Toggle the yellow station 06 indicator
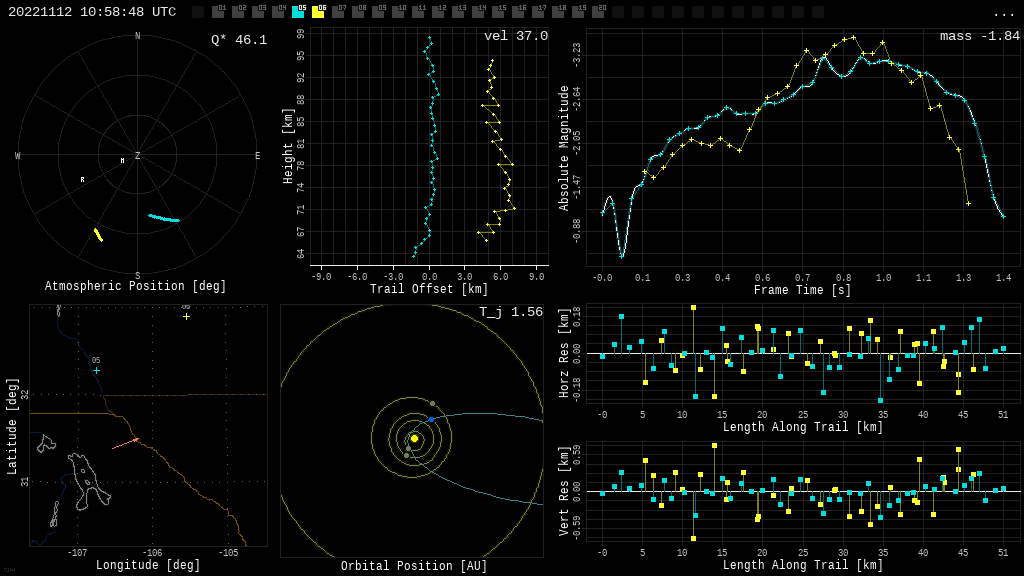 tap(318, 12)
